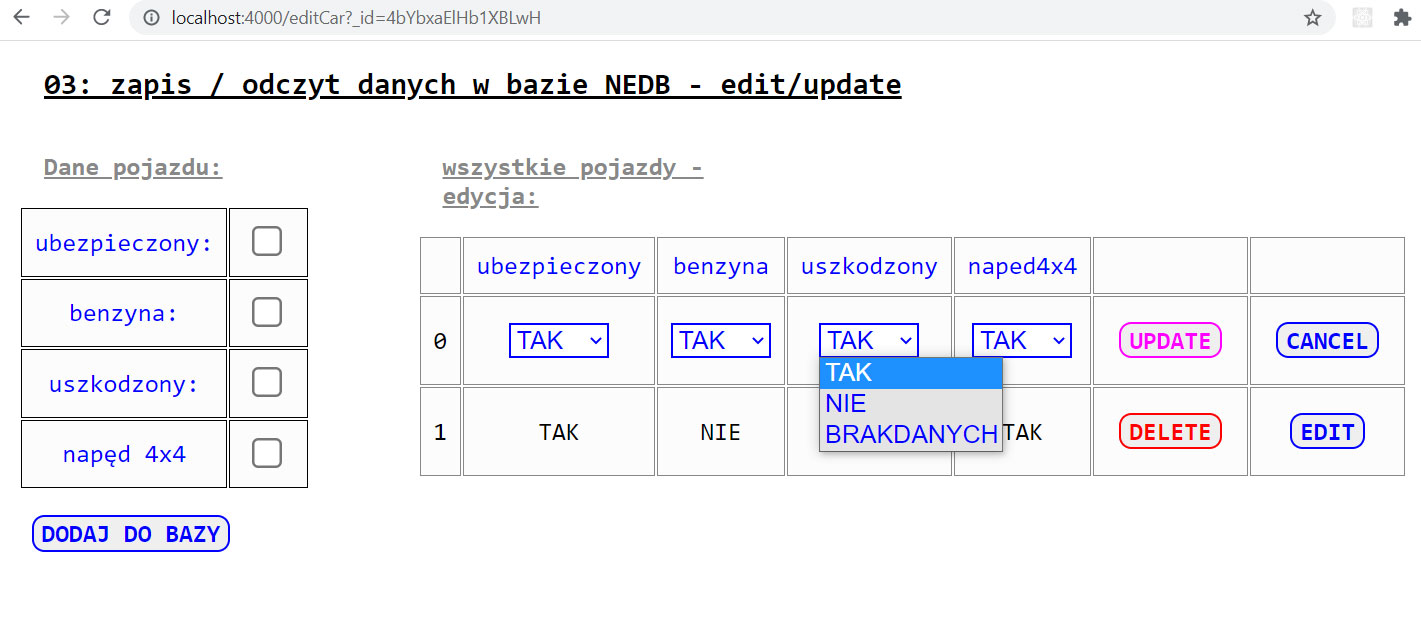
Task: Open the naped4x4 dropdown in row 0
Action: pos(1022,340)
